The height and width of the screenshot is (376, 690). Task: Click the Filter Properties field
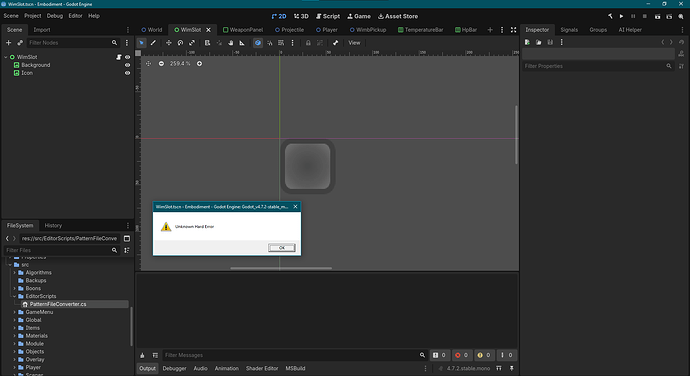pos(598,66)
